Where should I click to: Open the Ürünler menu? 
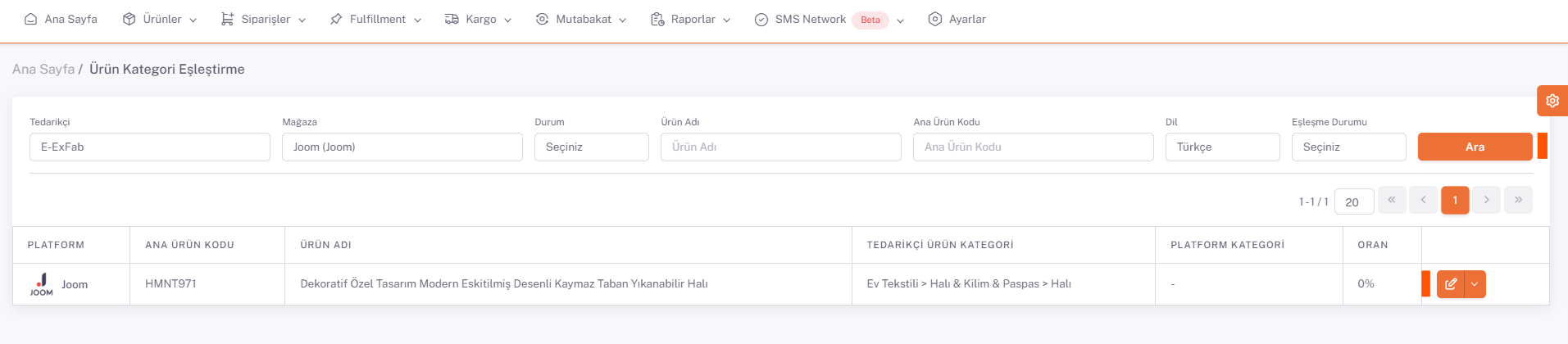tap(160, 19)
